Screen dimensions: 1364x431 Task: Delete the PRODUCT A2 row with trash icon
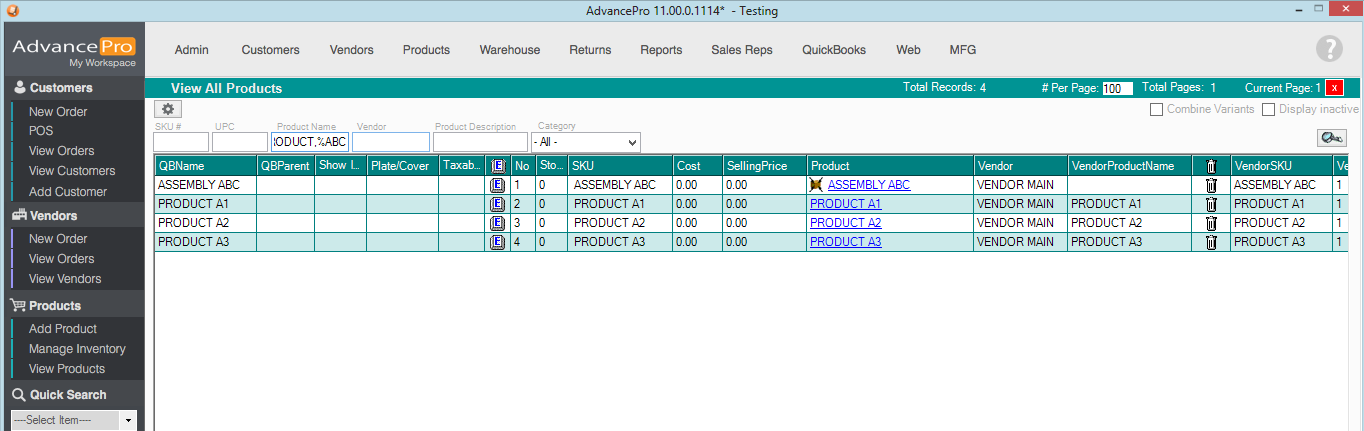tap(1211, 223)
